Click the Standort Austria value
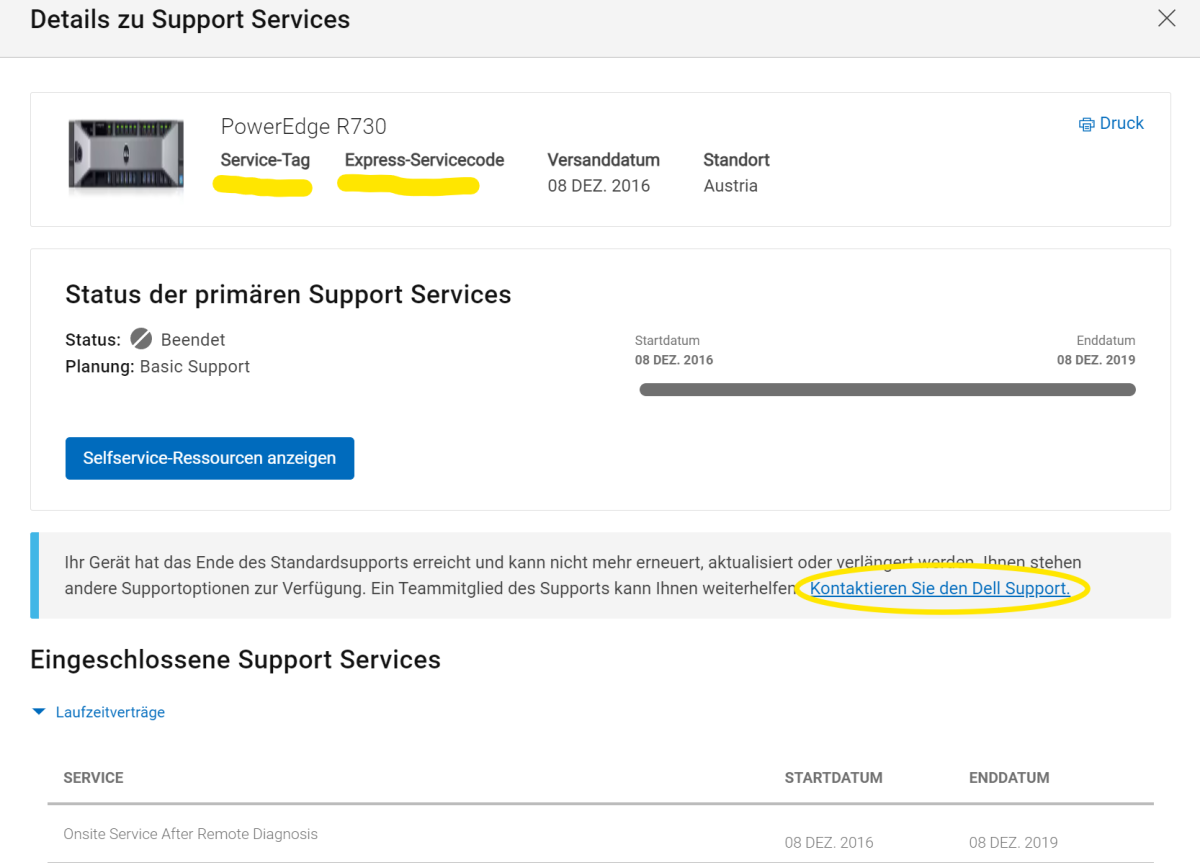This screenshot has height=865, width=1200. 731,186
